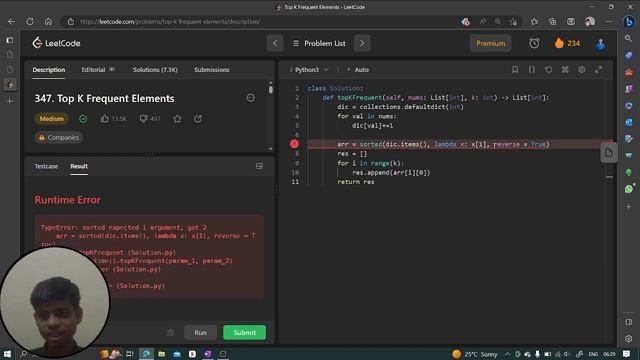Click the weather 25°C Sunny widget
The width and height of the screenshot is (640, 360).
pyautogui.click(x=475, y=354)
